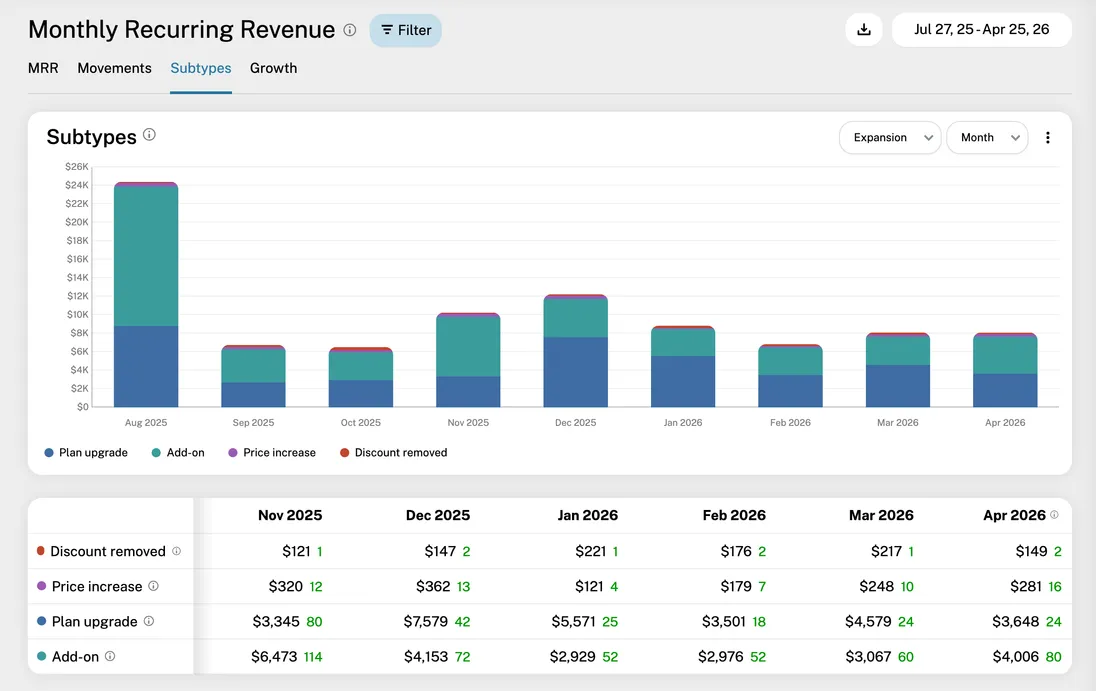Switch to the Movements tab
The image size is (1096, 691).
coord(115,68)
